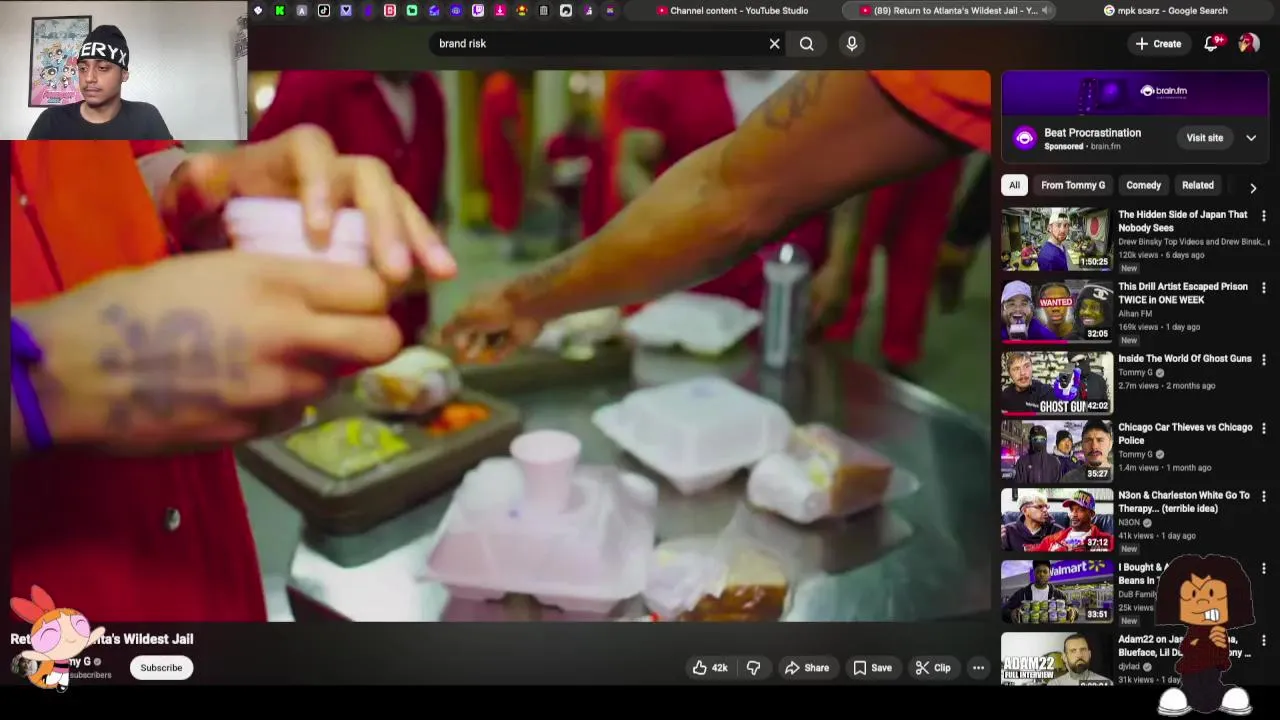Select the All filter chip
The width and height of the screenshot is (1280, 720).
click(1014, 185)
